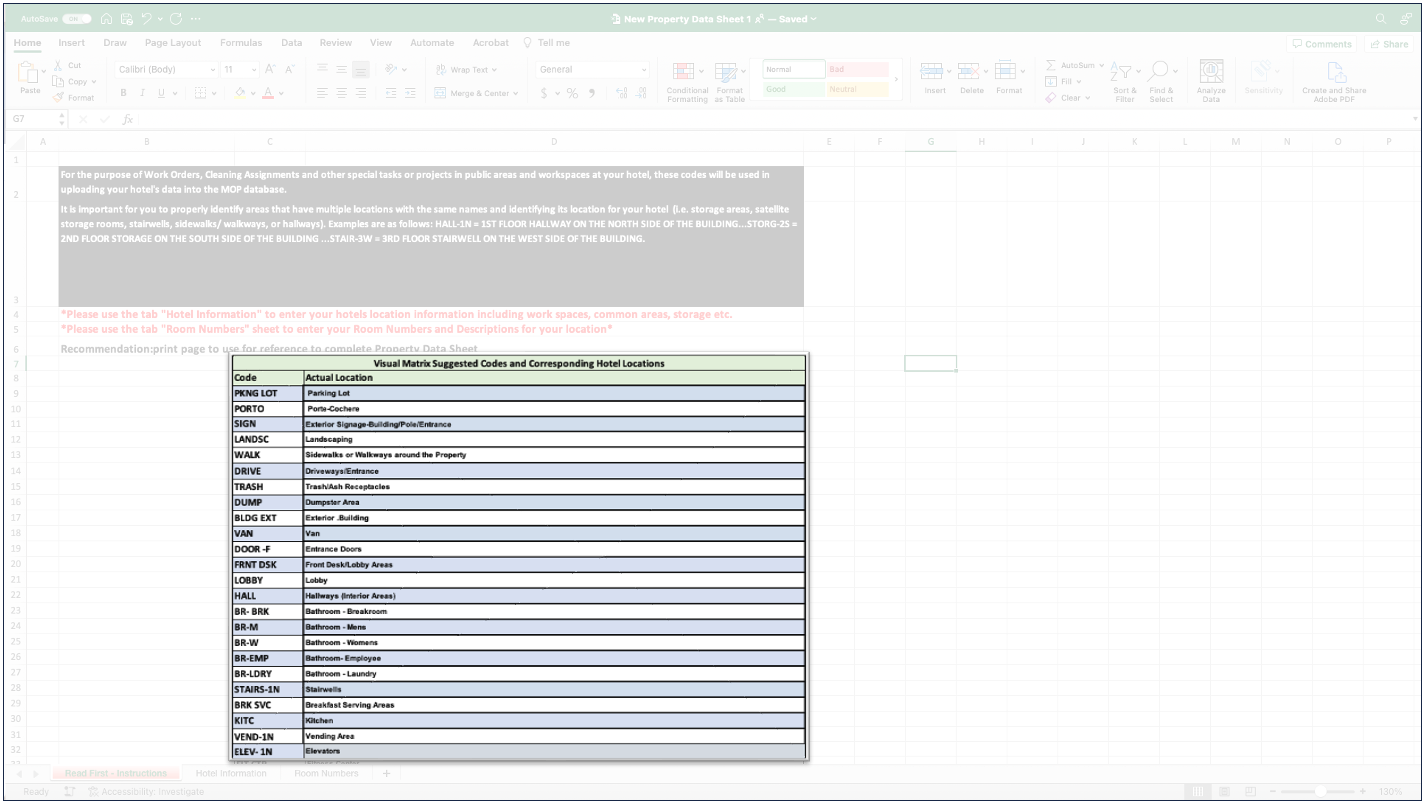Open the Hotel Information sheet tab
Image resolution: width=1425 pixels, height=805 pixels.
(x=231, y=774)
